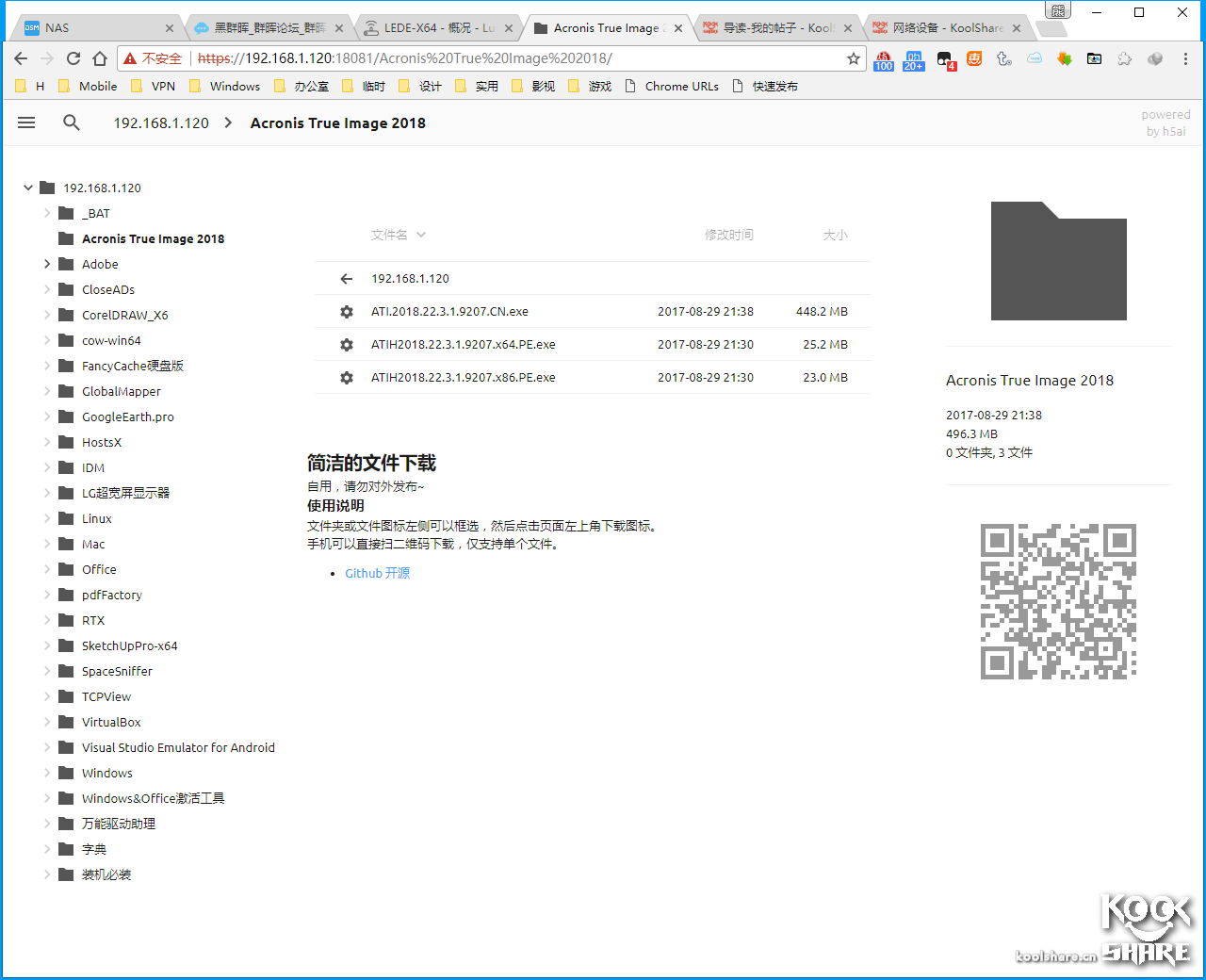Image resolution: width=1206 pixels, height=980 pixels.
Task: Bookmark this page with the star icon
Action: coord(854,58)
